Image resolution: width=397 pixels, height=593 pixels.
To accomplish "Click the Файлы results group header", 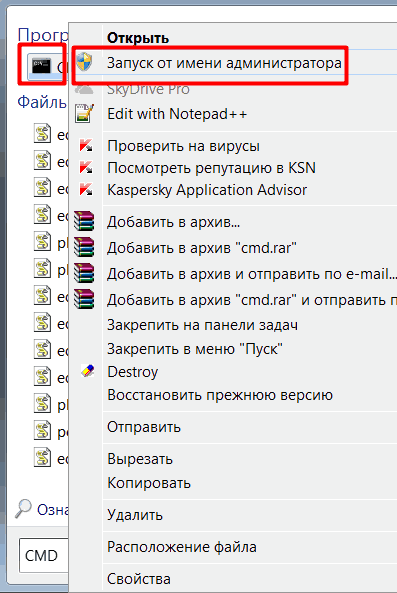I will 42,102.
